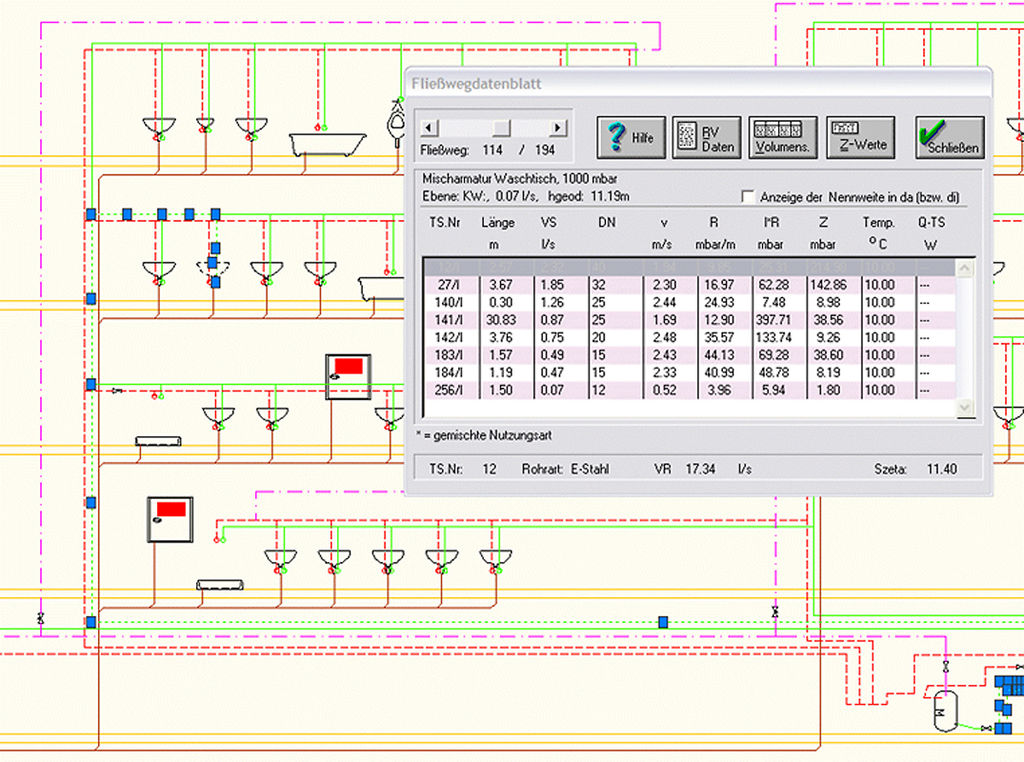The height and width of the screenshot is (762, 1024).
Task: Enable 'Anzeige der Nennweite in da' checkbox
Action: 747,197
